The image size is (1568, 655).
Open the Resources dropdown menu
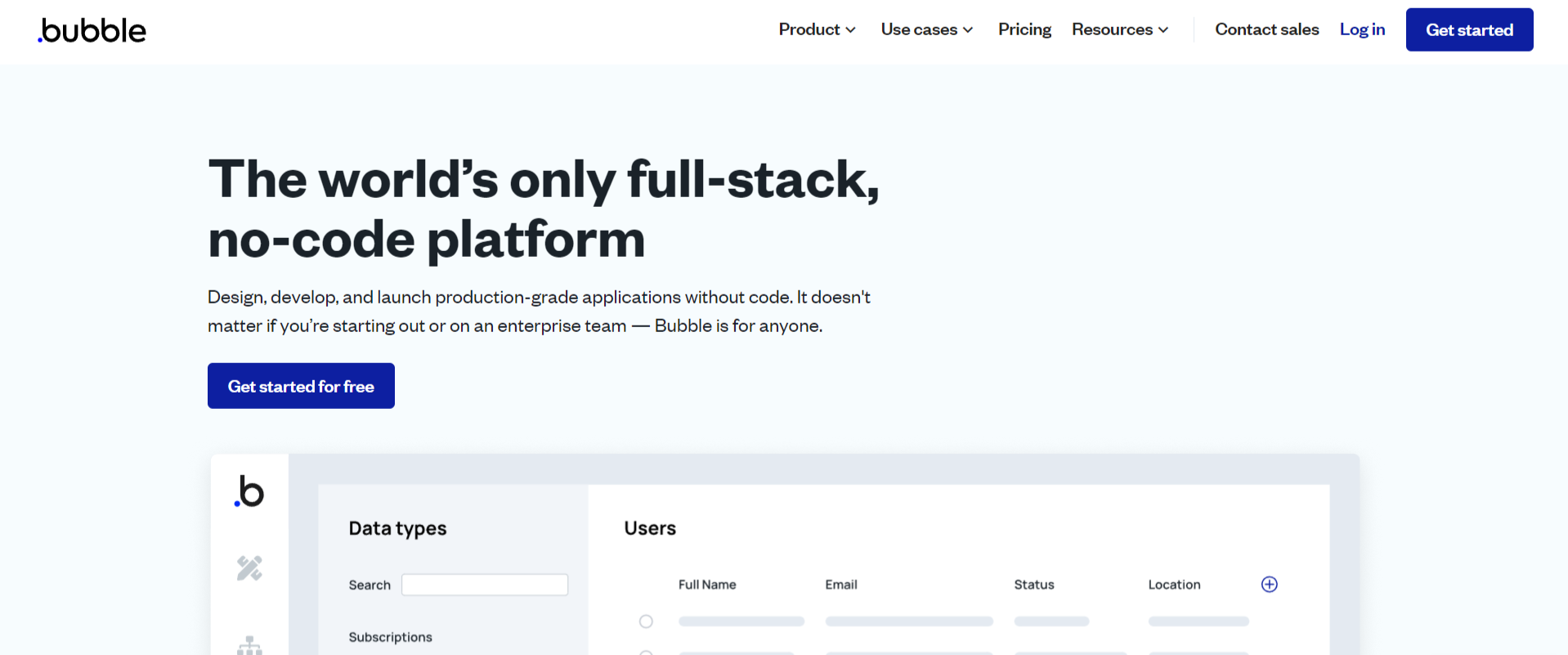click(x=1120, y=29)
